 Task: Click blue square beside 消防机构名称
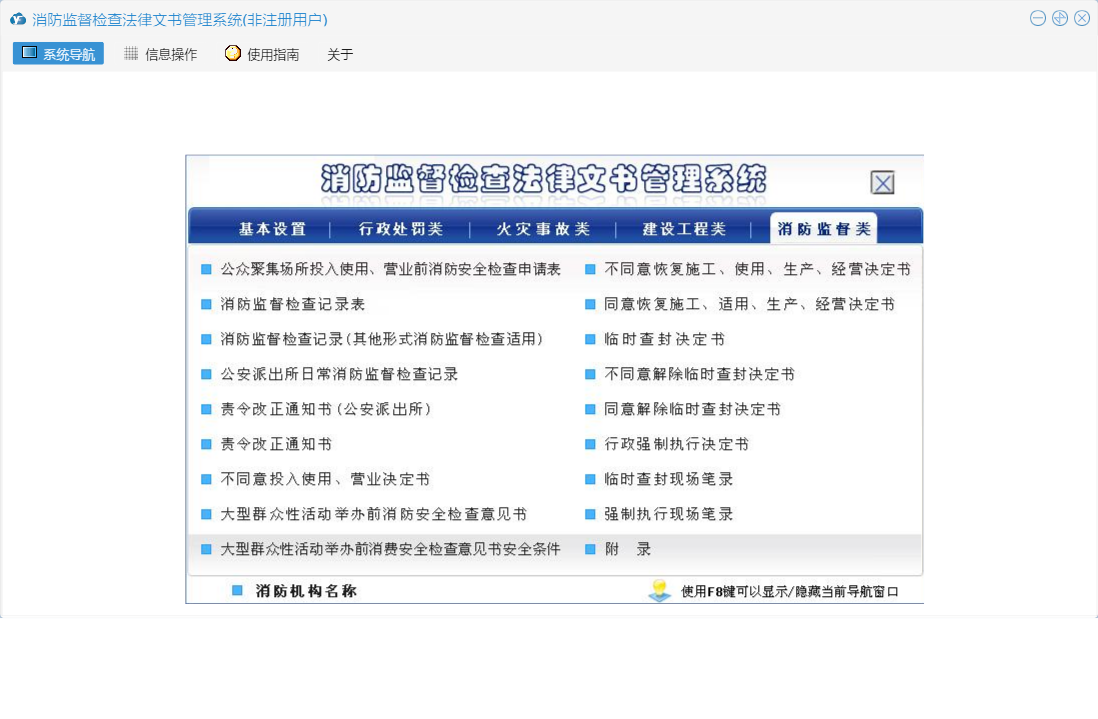[x=238, y=590]
